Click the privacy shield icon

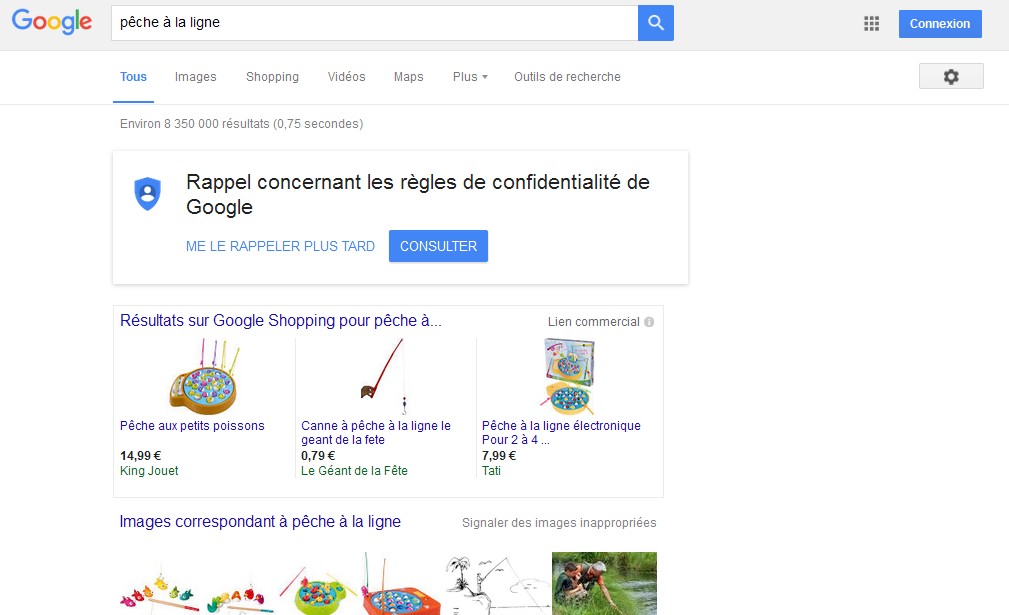148,193
